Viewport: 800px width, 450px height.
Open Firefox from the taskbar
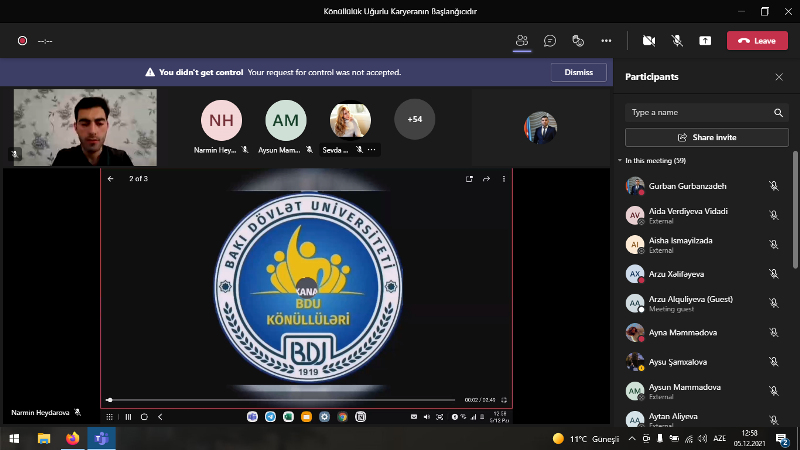[x=72, y=438]
